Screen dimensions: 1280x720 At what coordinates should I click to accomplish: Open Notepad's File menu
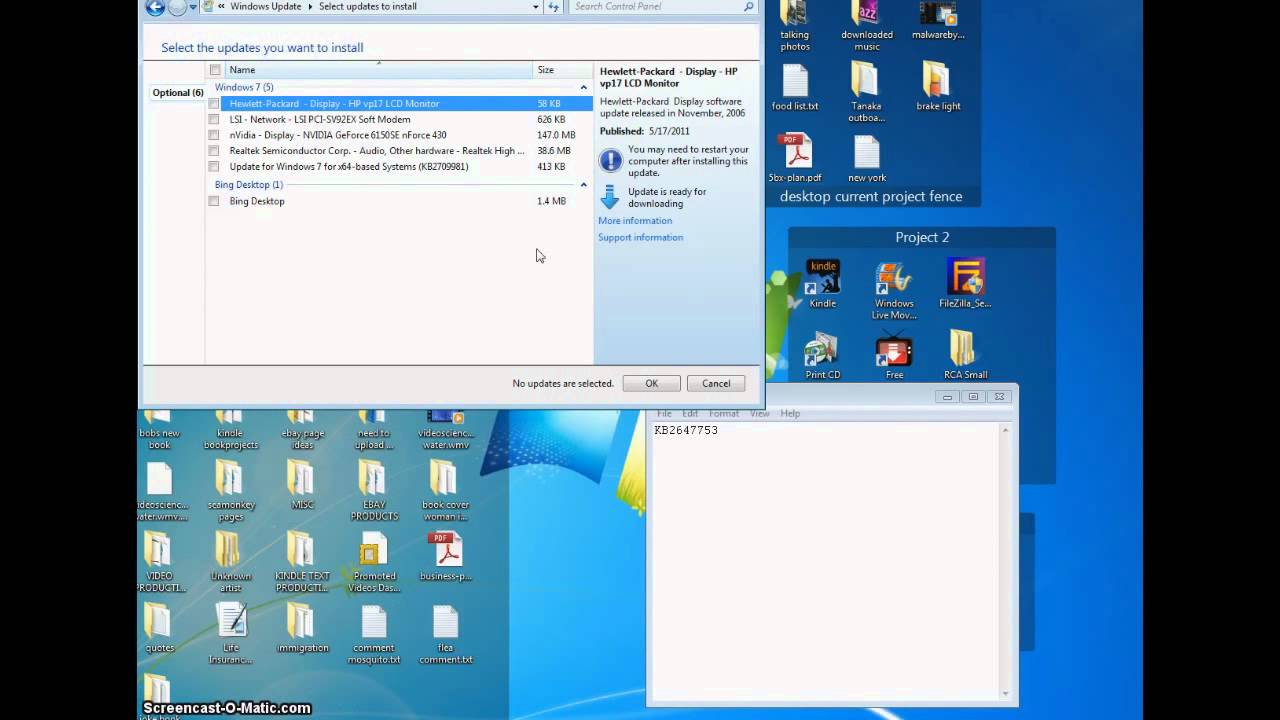point(664,413)
